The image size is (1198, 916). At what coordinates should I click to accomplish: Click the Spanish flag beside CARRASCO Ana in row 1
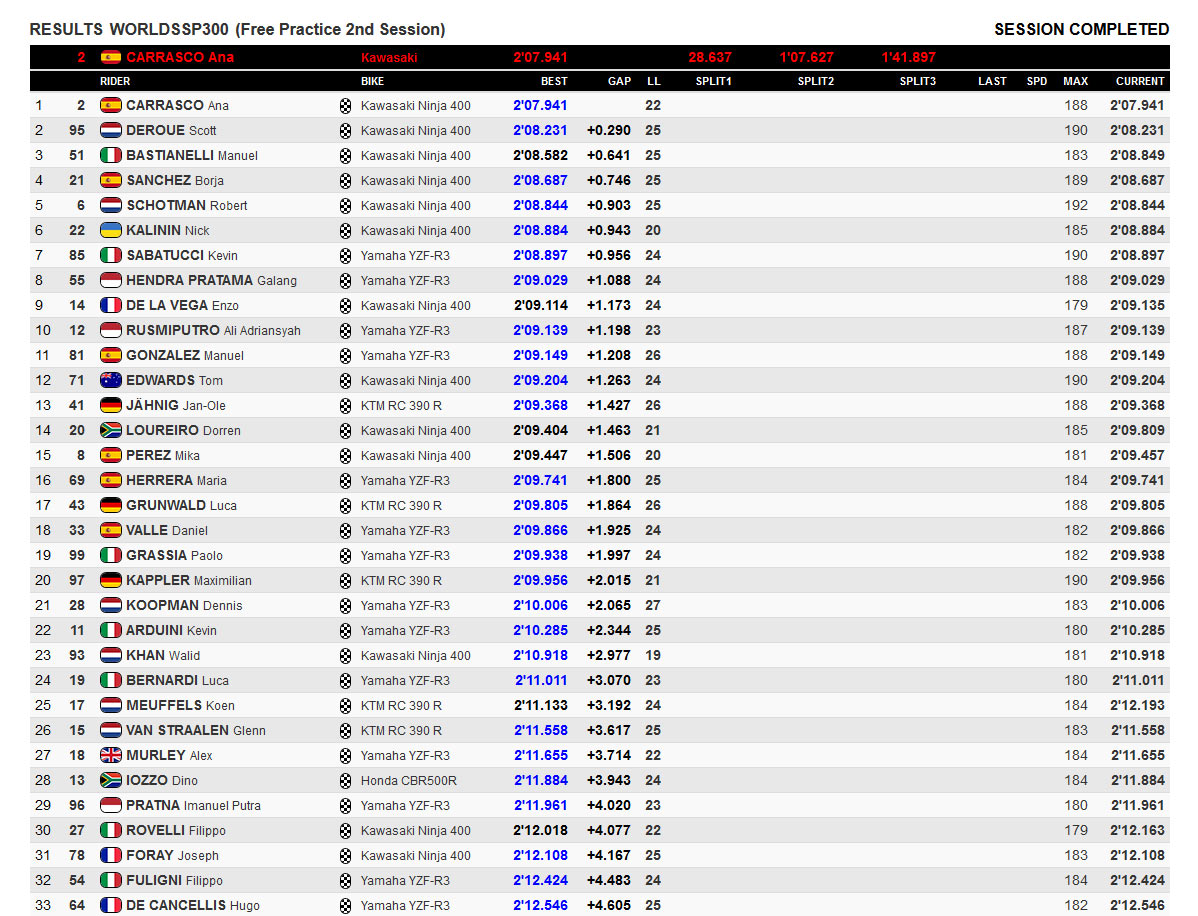coord(111,105)
